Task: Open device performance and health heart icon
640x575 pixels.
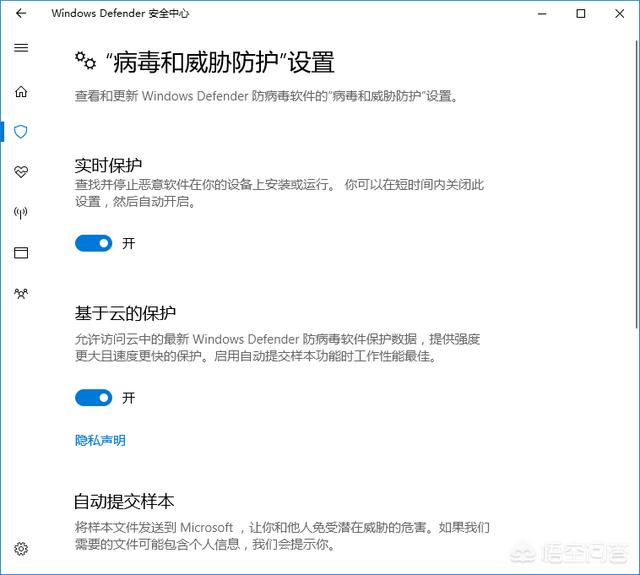Action: tap(21, 172)
